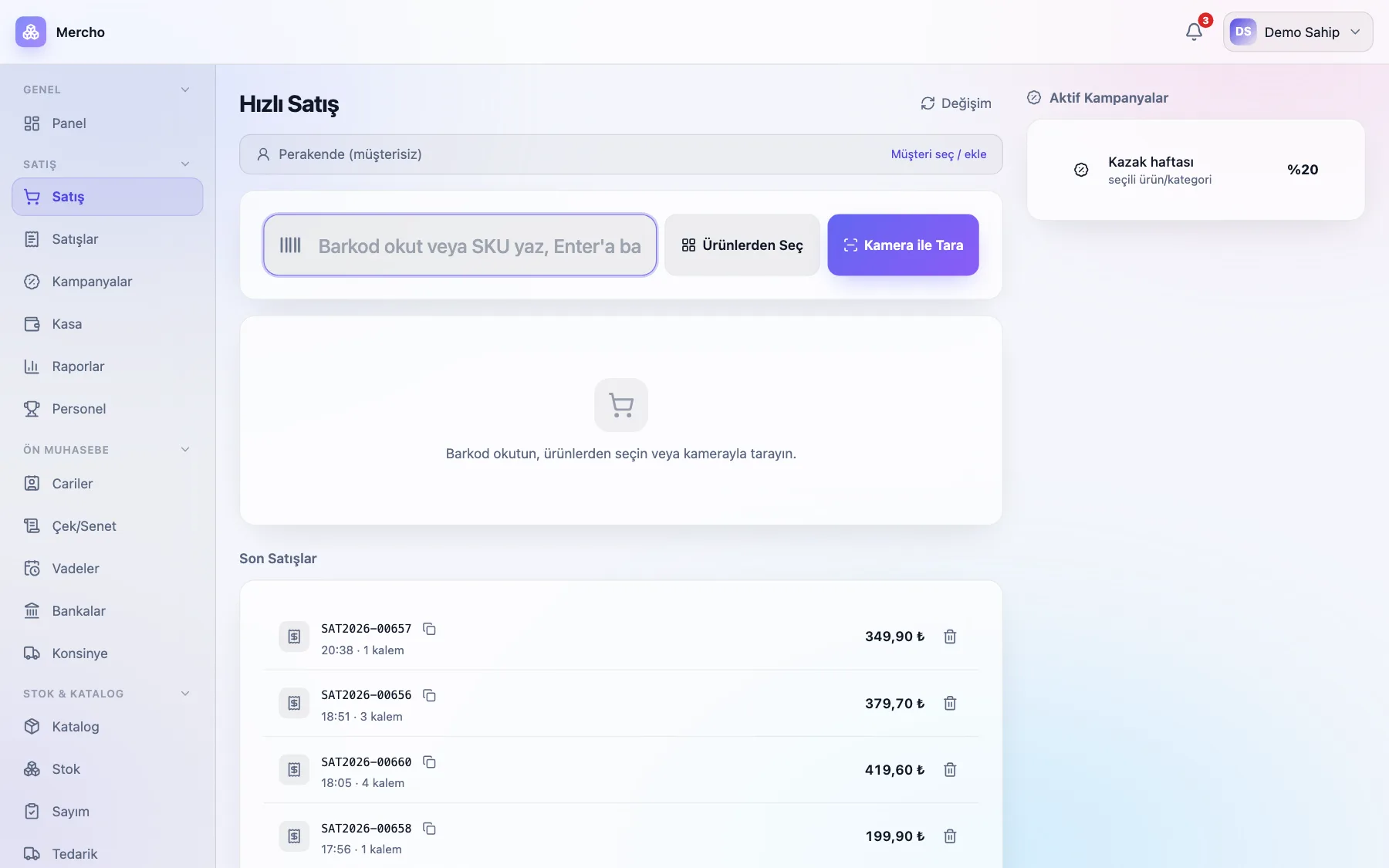Copy sale number SAT2026-00656
The width and height of the screenshot is (1389, 868).
(430, 696)
